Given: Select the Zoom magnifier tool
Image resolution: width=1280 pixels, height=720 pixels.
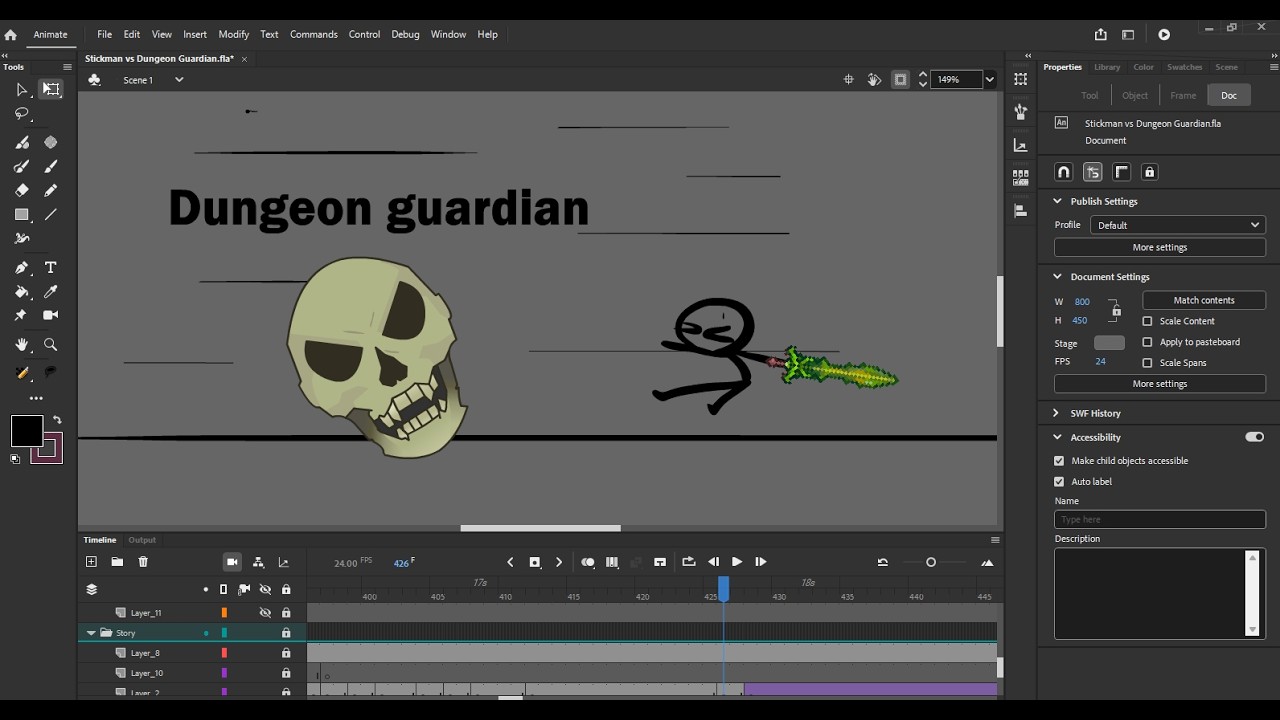Looking at the screenshot, I should (51, 345).
